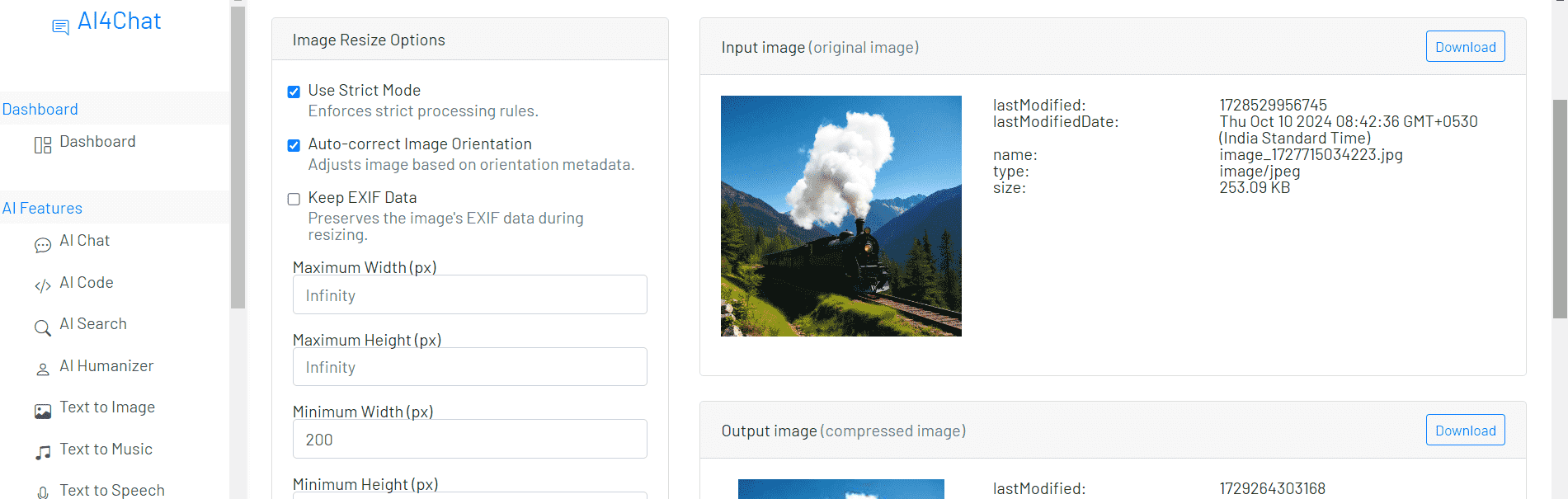1568x499 pixels.
Task: Enable Keep EXIF Data checkbox
Action: click(x=294, y=199)
